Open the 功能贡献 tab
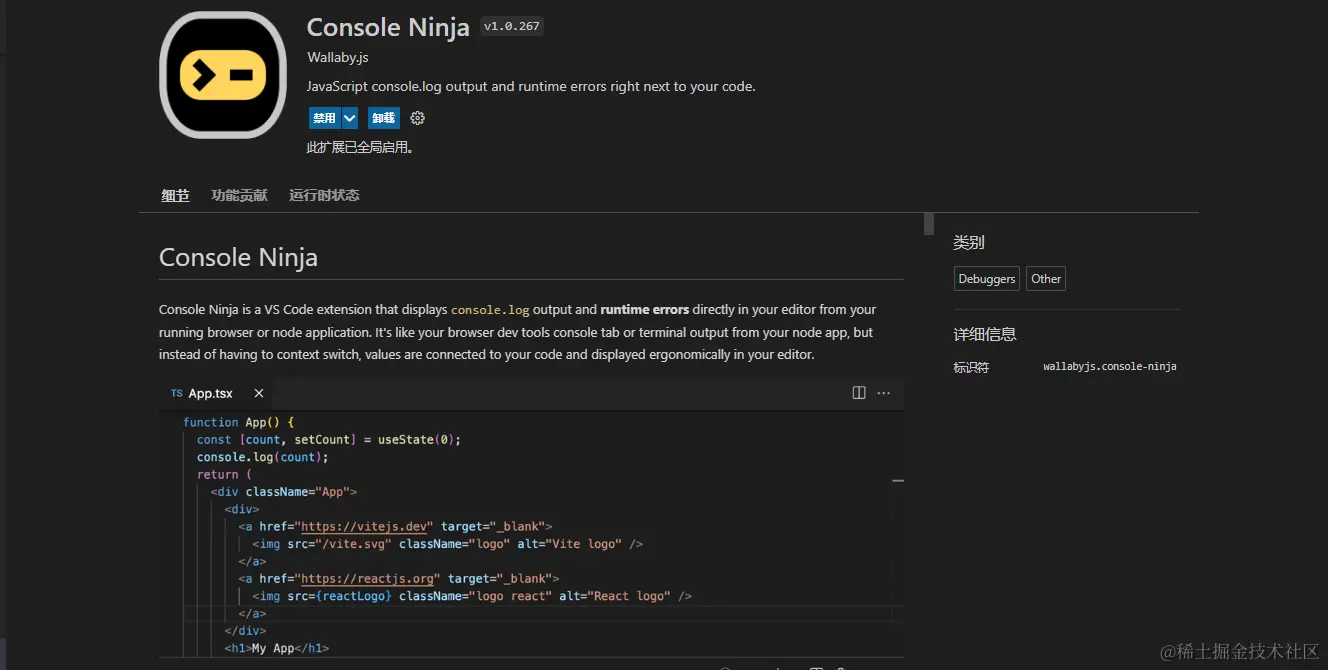 coord(239,196)
